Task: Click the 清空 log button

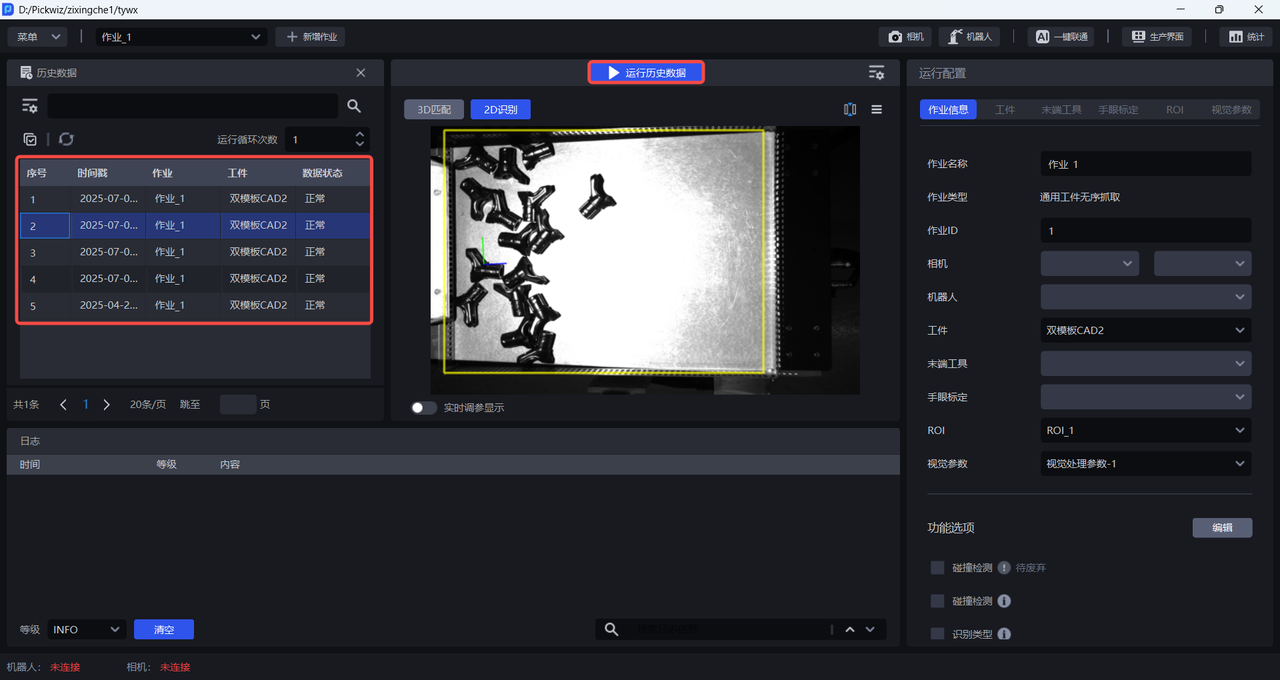Action: coord(164,629)
